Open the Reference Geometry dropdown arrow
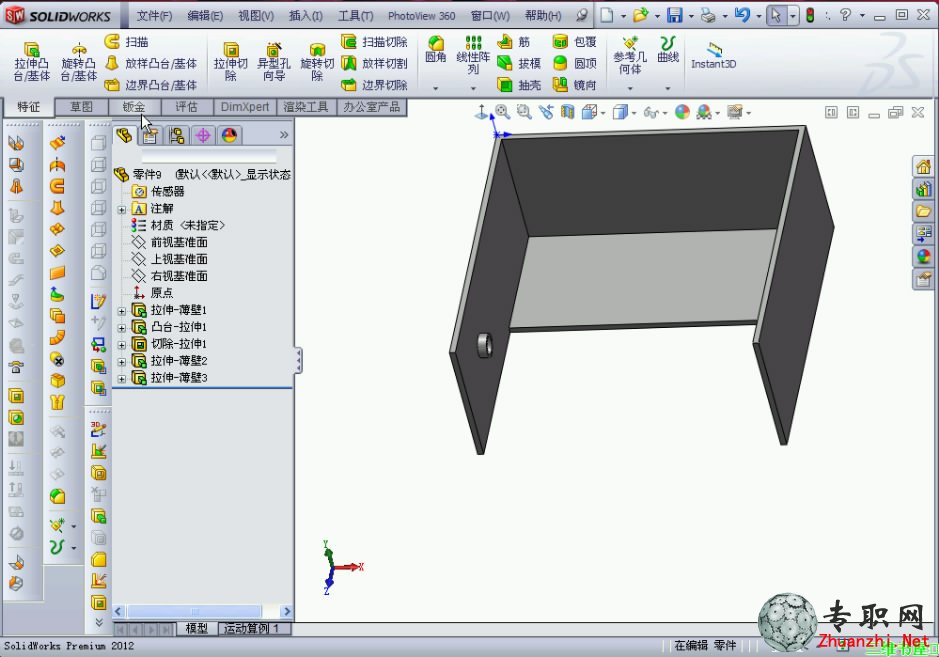This screenshot has width=939, height=657. click(x=630, y=89)
